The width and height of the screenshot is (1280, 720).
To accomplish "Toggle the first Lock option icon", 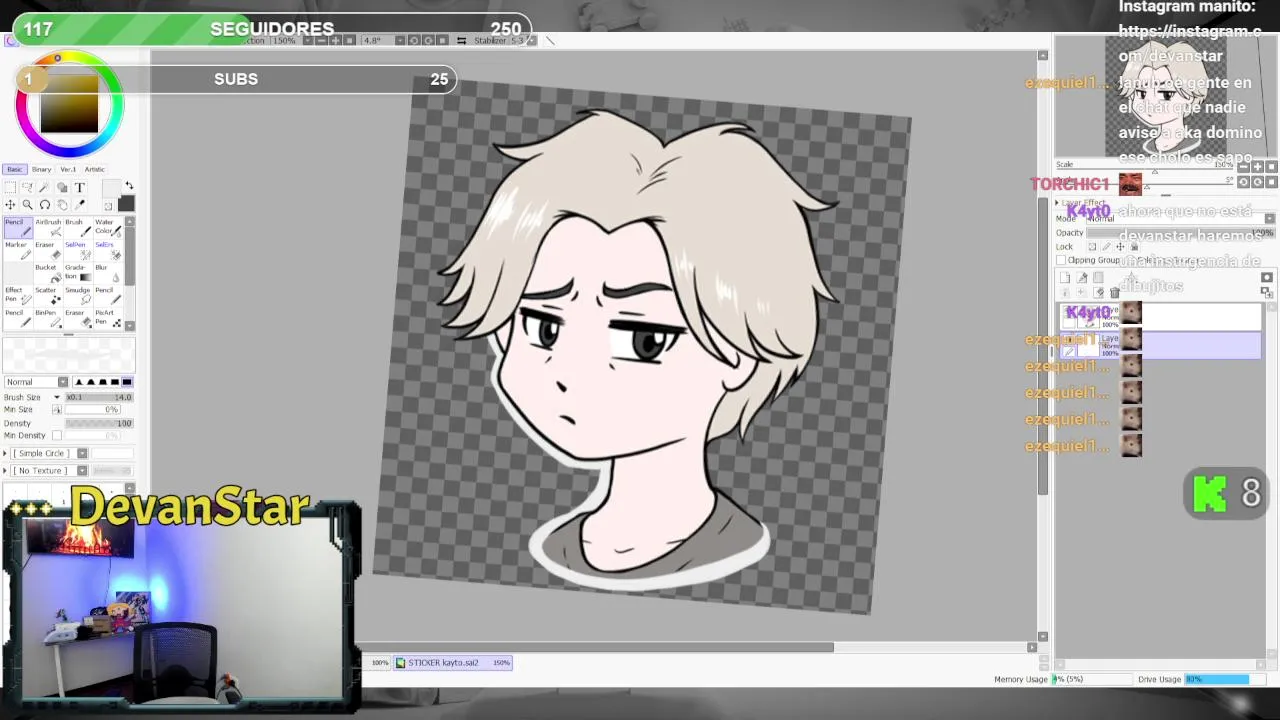I will 1092,246.
